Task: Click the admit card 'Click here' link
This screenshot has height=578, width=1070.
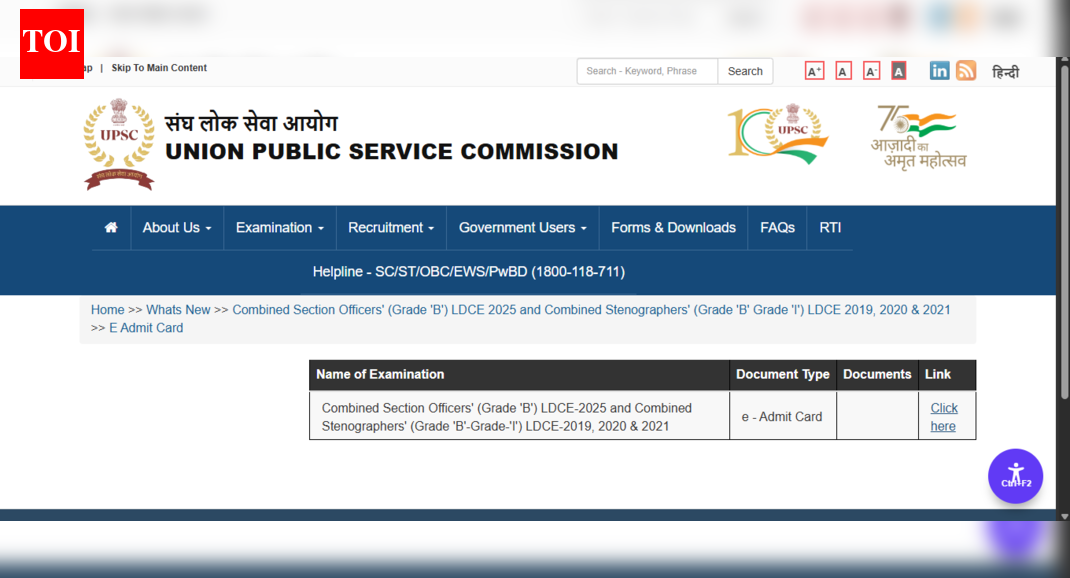Action: 943,417
